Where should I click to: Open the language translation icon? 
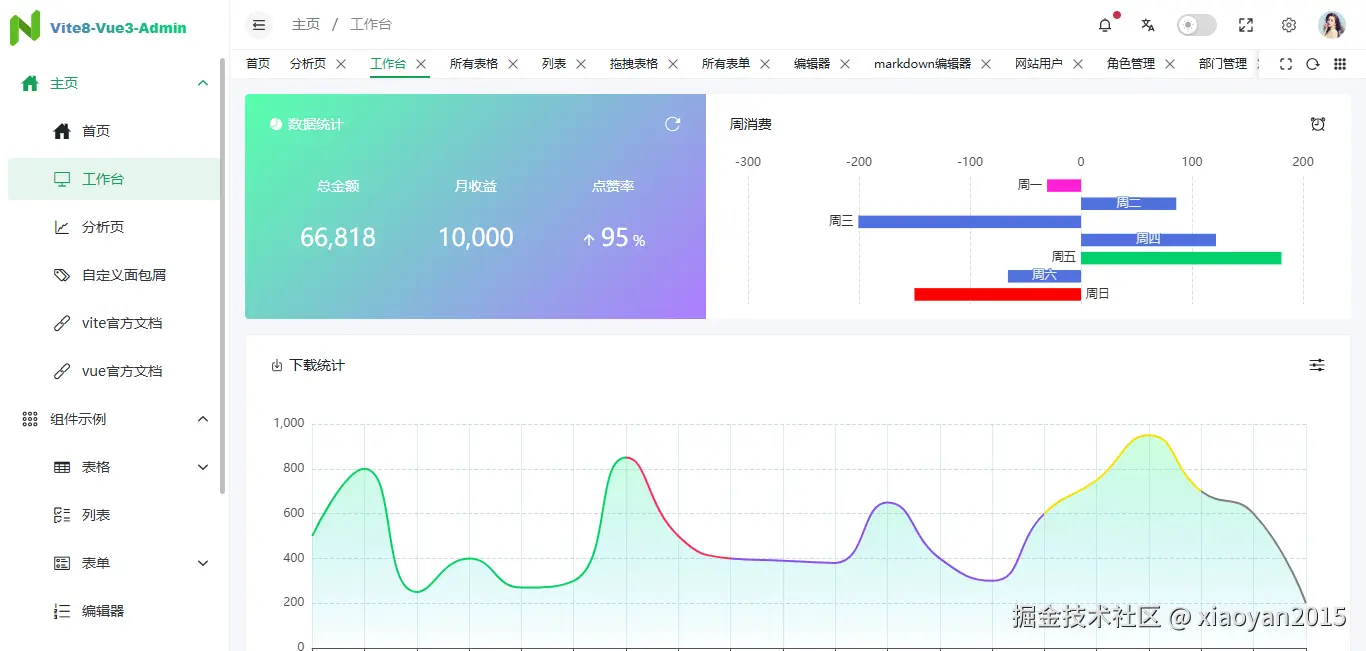click(1148, 25)
